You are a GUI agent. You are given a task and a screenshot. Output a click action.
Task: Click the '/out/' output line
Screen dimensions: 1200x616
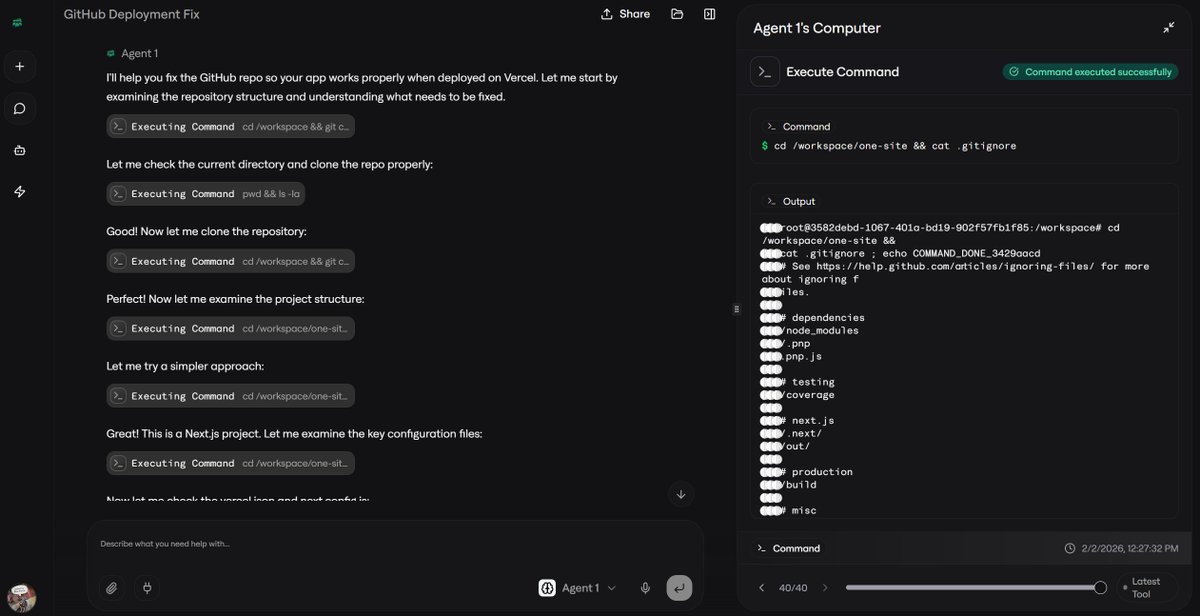click(x=798, y=446)
